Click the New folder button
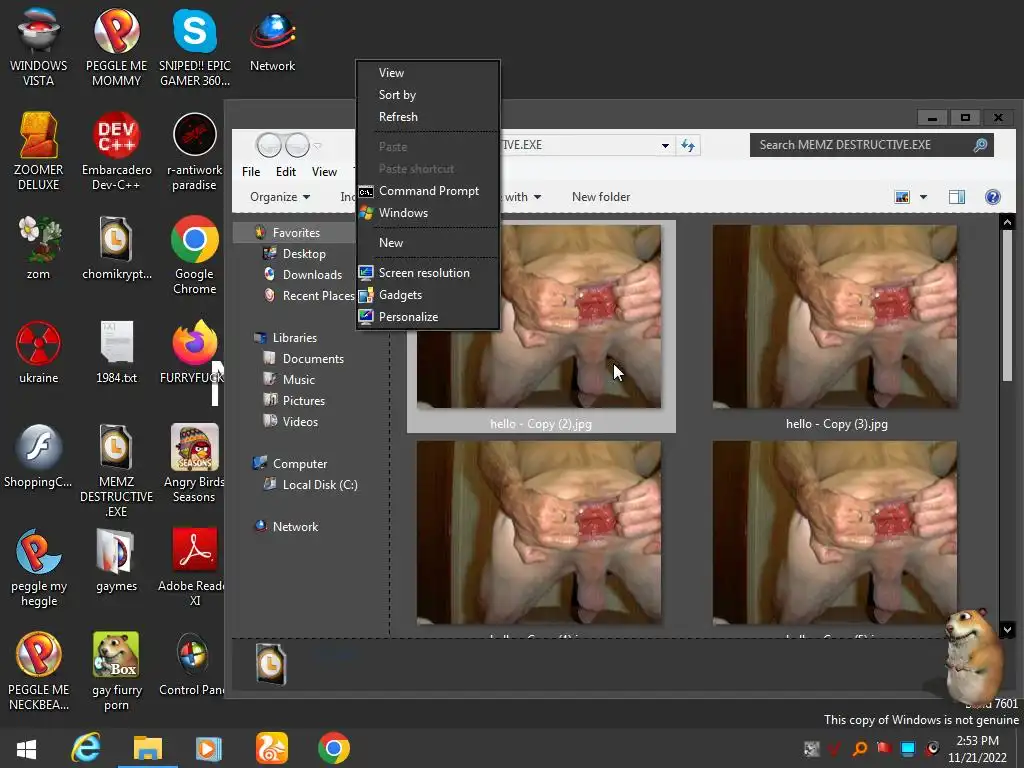Viewport: 1024px width, 768px height. (601, 197)
